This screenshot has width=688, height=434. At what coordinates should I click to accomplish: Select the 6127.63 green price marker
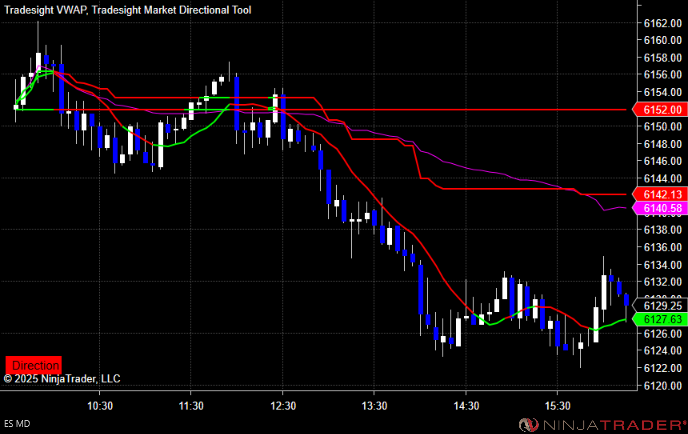tap(659, 319)
